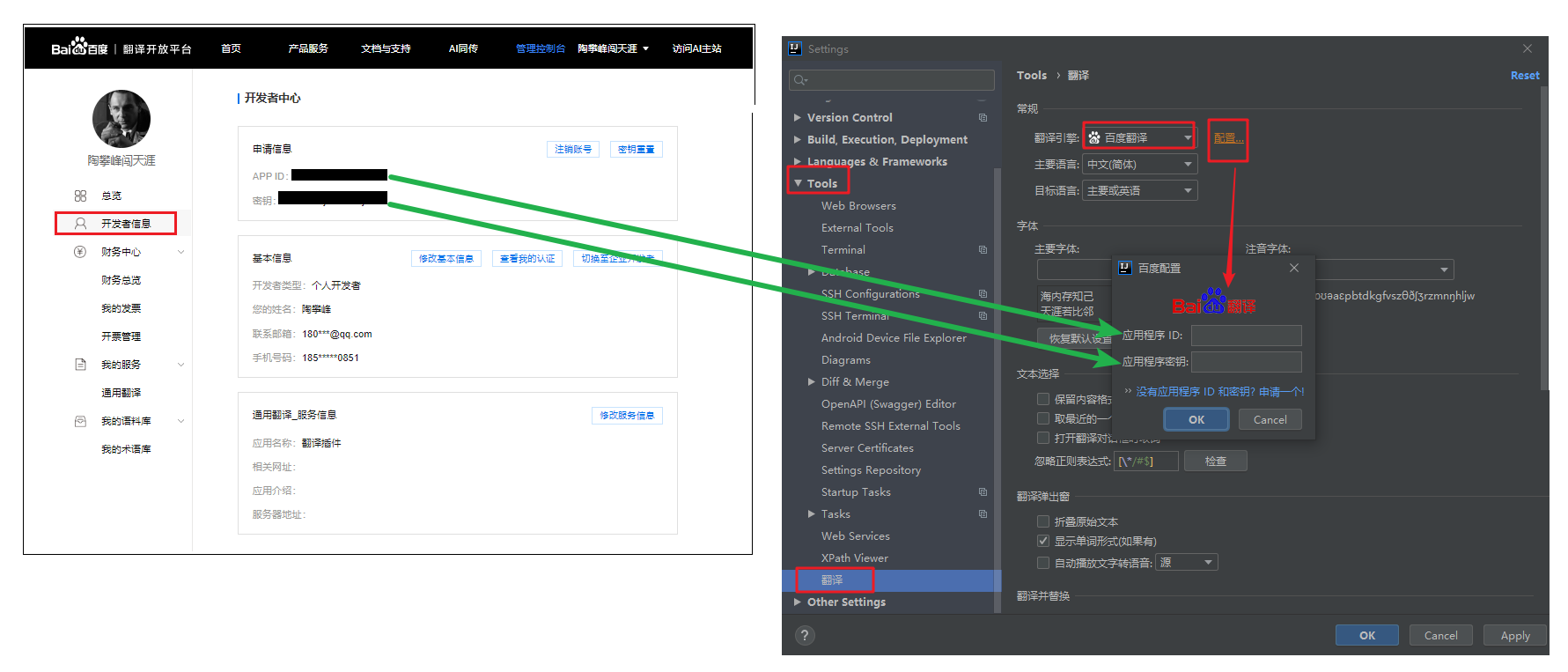This screenshot has width=1568, height=672.
Task: Toggle the 打开翻译对话框 checkbox
Action: pos(1043,438)
